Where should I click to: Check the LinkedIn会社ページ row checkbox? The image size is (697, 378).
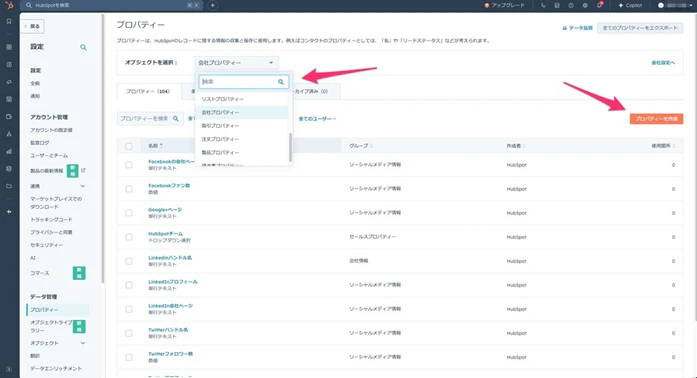click(x=129, y=309)
